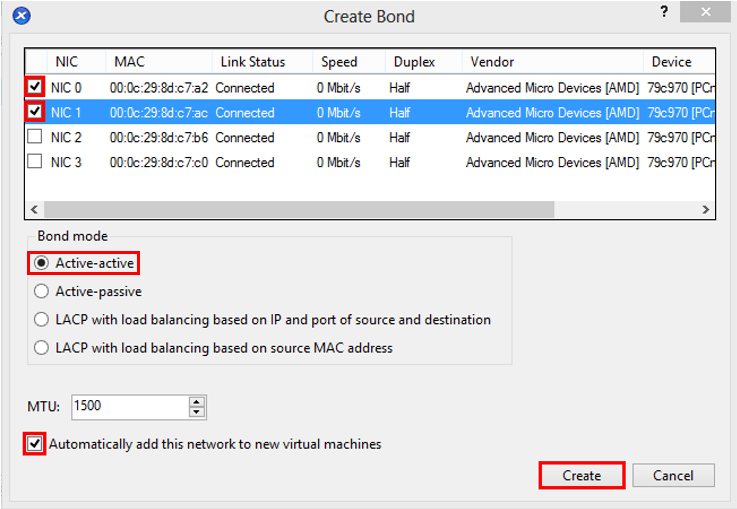Click the Create button

581,475
